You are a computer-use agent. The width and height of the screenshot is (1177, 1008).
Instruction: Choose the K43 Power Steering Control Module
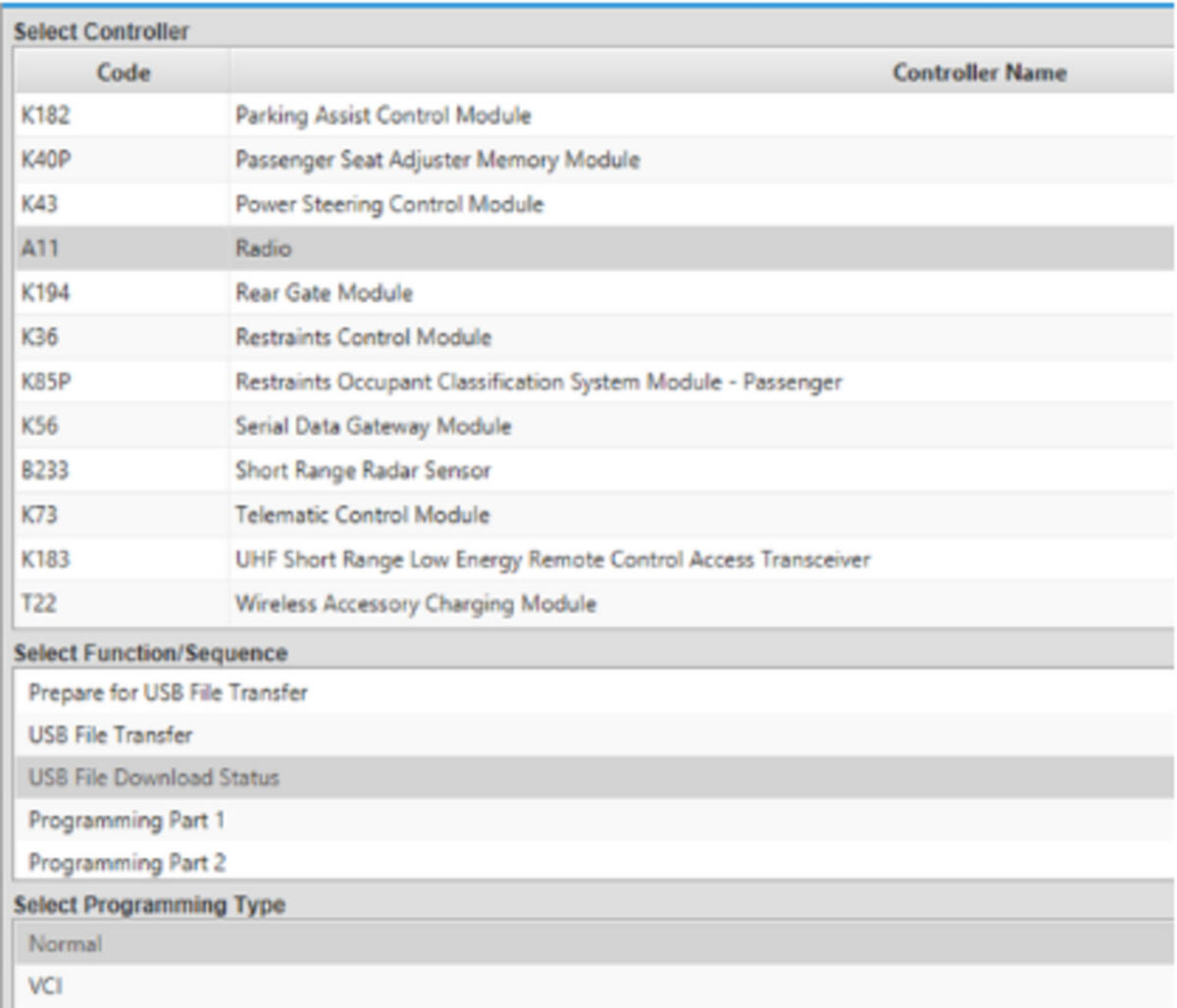point(595,204)
